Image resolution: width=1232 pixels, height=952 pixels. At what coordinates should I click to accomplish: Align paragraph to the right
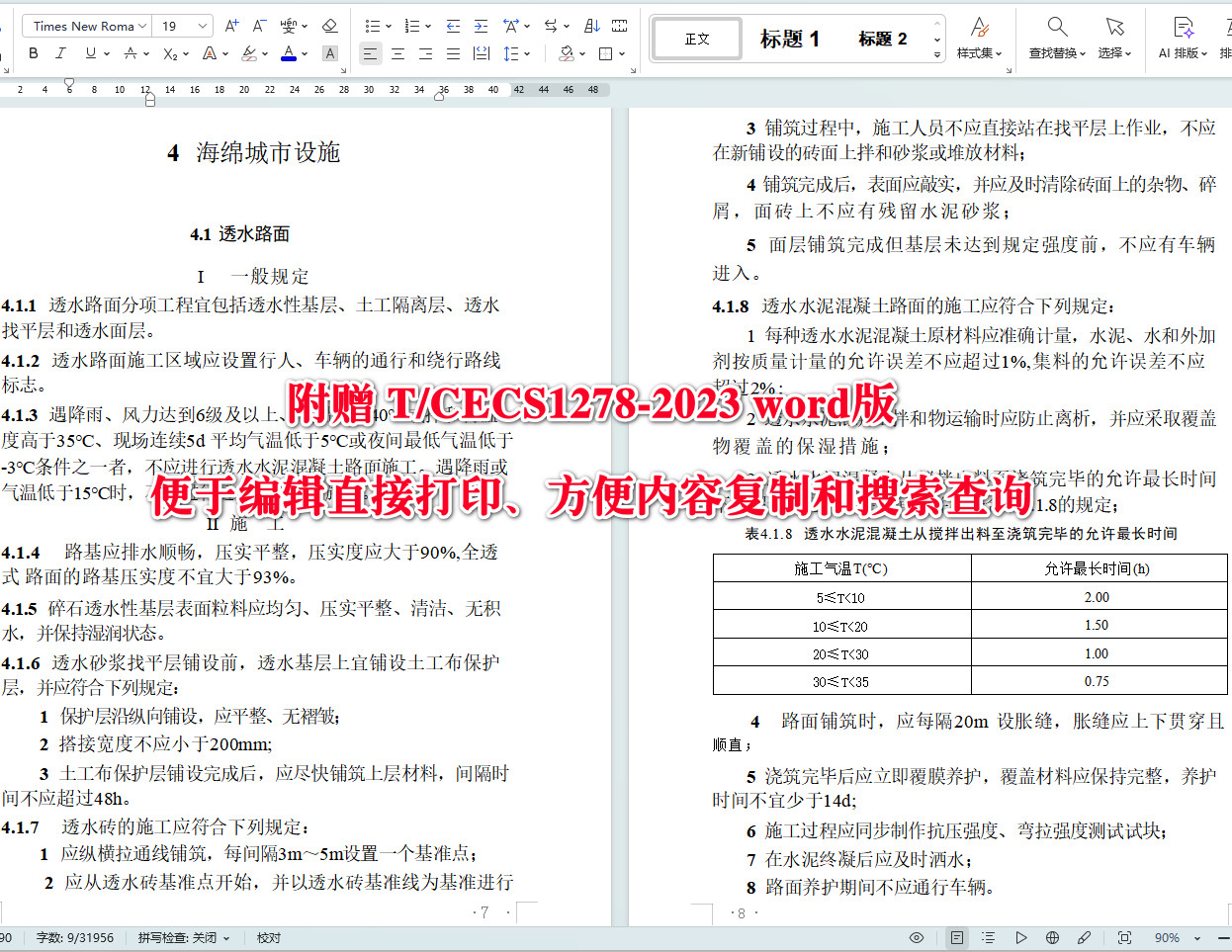pos(425,53)
